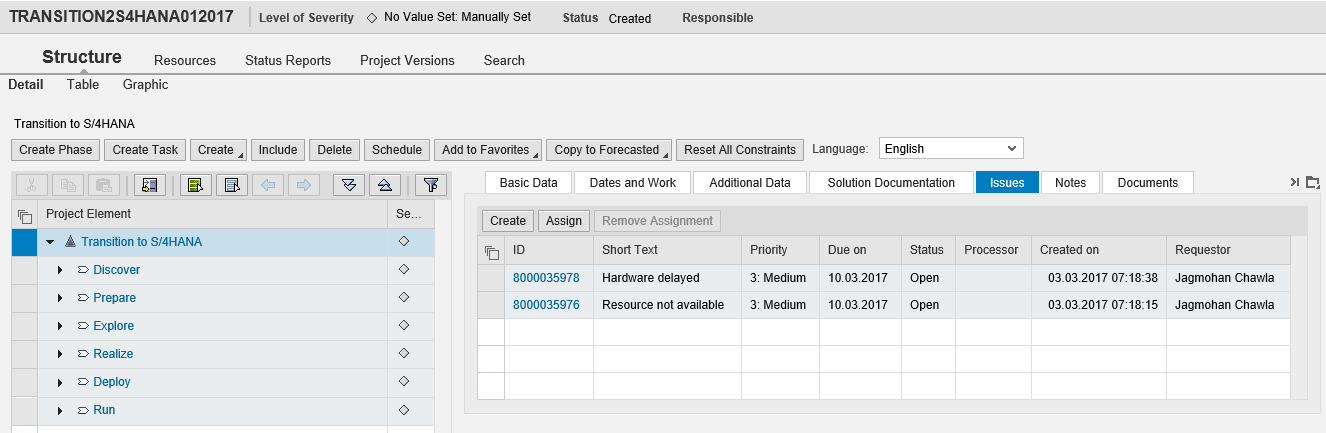
Task: Click the left arrow toolbar icon
Action: click(x=268, y=185)
